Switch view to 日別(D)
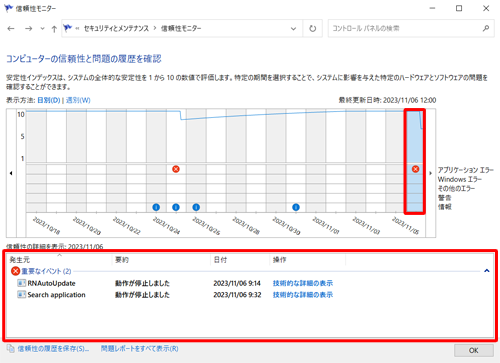This screenshot has width=500, height=363. pos(49,100)
